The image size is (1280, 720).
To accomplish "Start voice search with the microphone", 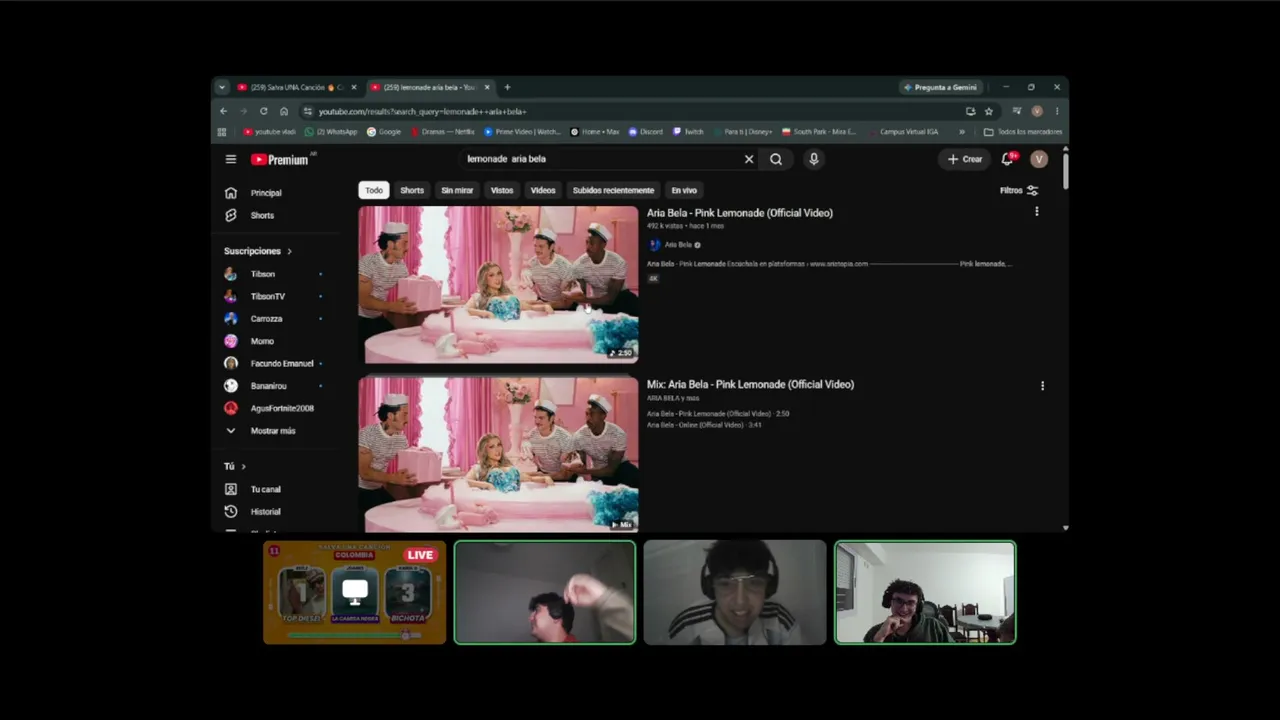I will tap(814, 159).
